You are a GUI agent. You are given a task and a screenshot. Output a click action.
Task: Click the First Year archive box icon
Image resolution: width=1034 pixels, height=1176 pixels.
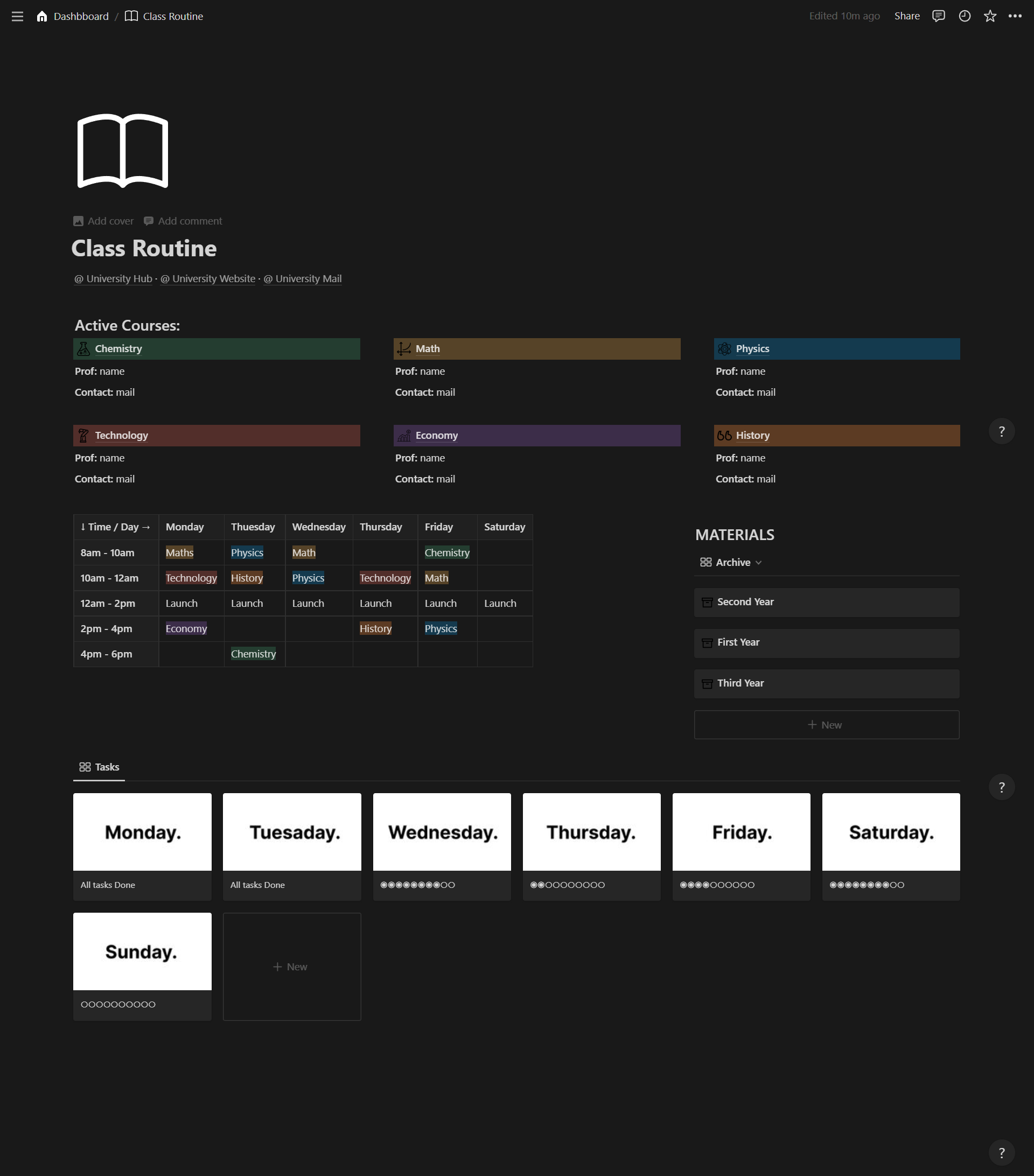(707, 643)
